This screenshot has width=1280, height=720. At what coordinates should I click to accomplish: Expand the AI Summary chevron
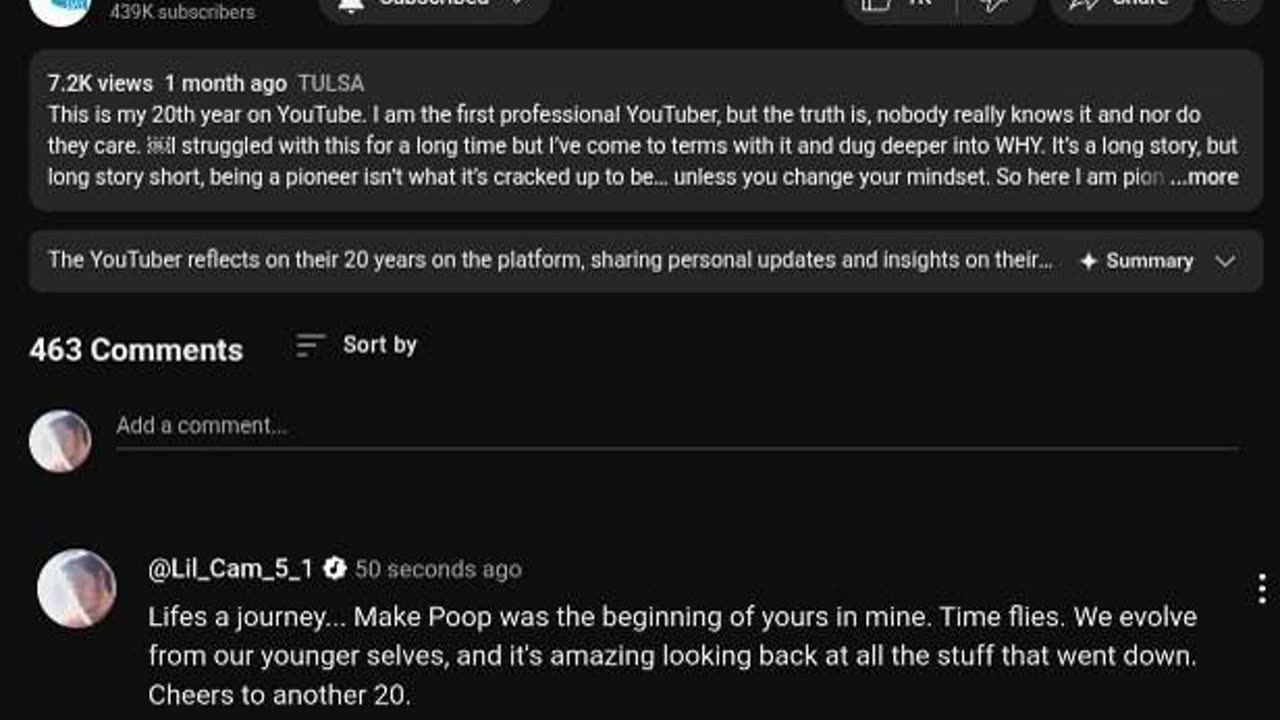(1225, 261)
